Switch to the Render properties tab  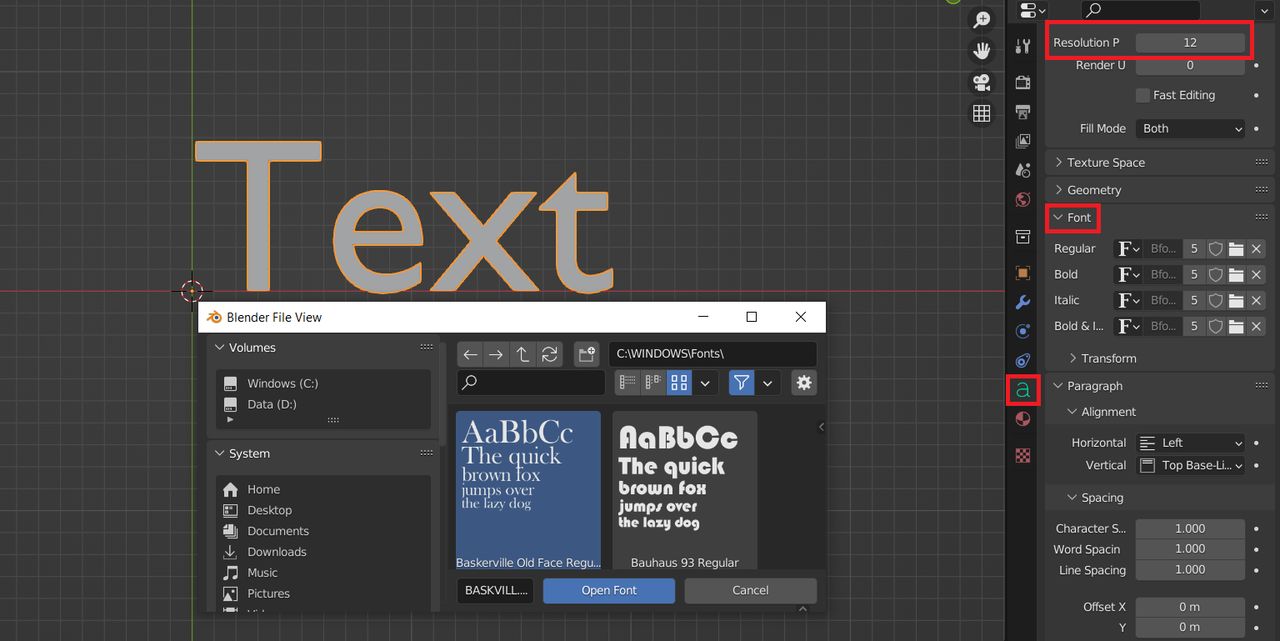(1022, 82)
